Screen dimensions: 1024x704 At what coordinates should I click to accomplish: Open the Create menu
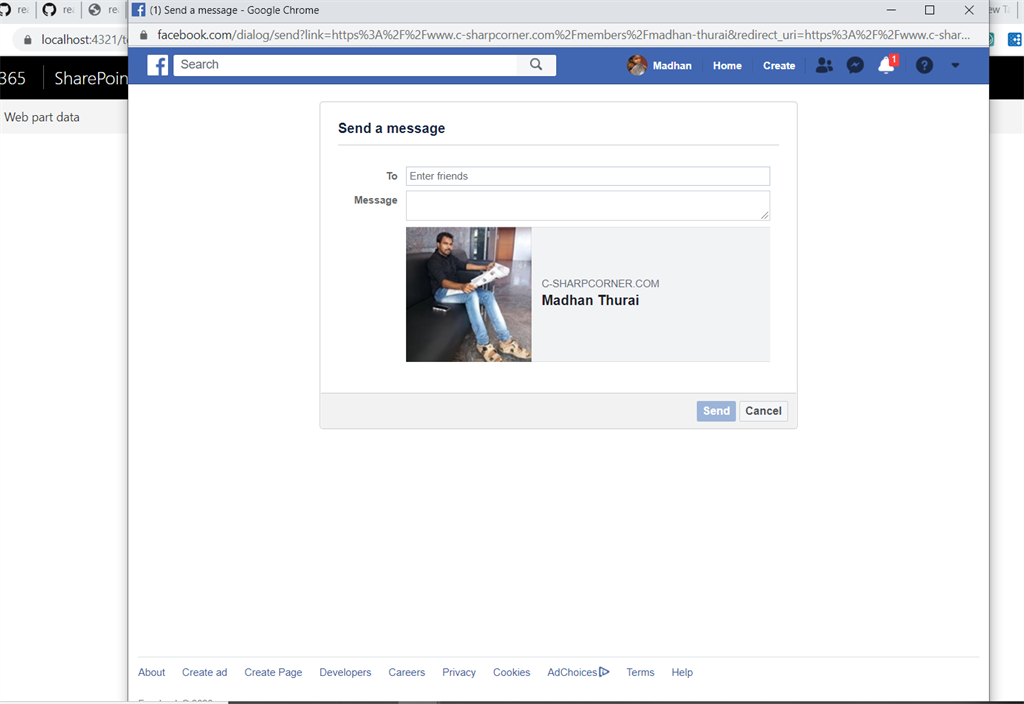click(779, 66)
